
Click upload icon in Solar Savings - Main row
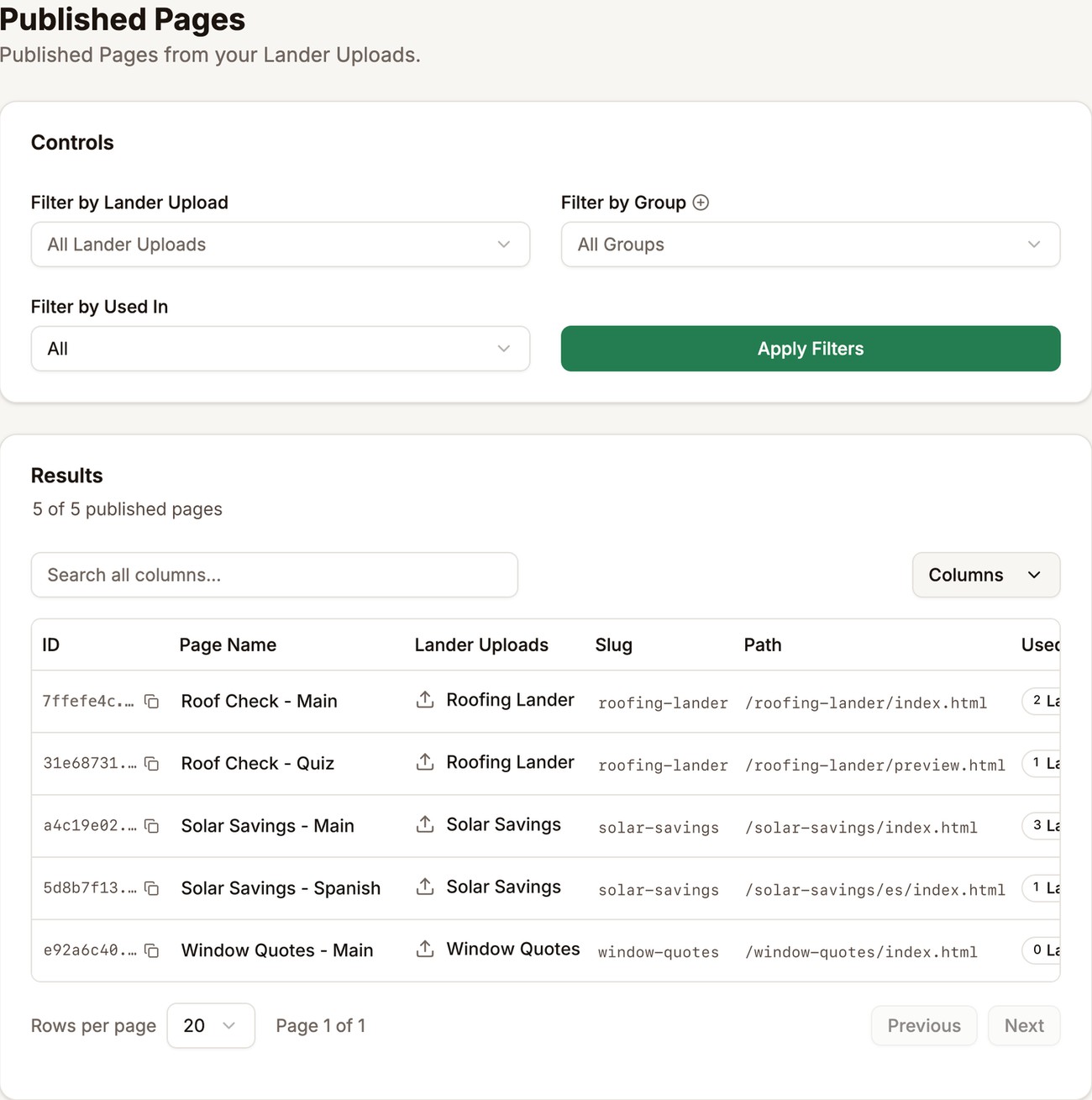(x=425, y=824)
